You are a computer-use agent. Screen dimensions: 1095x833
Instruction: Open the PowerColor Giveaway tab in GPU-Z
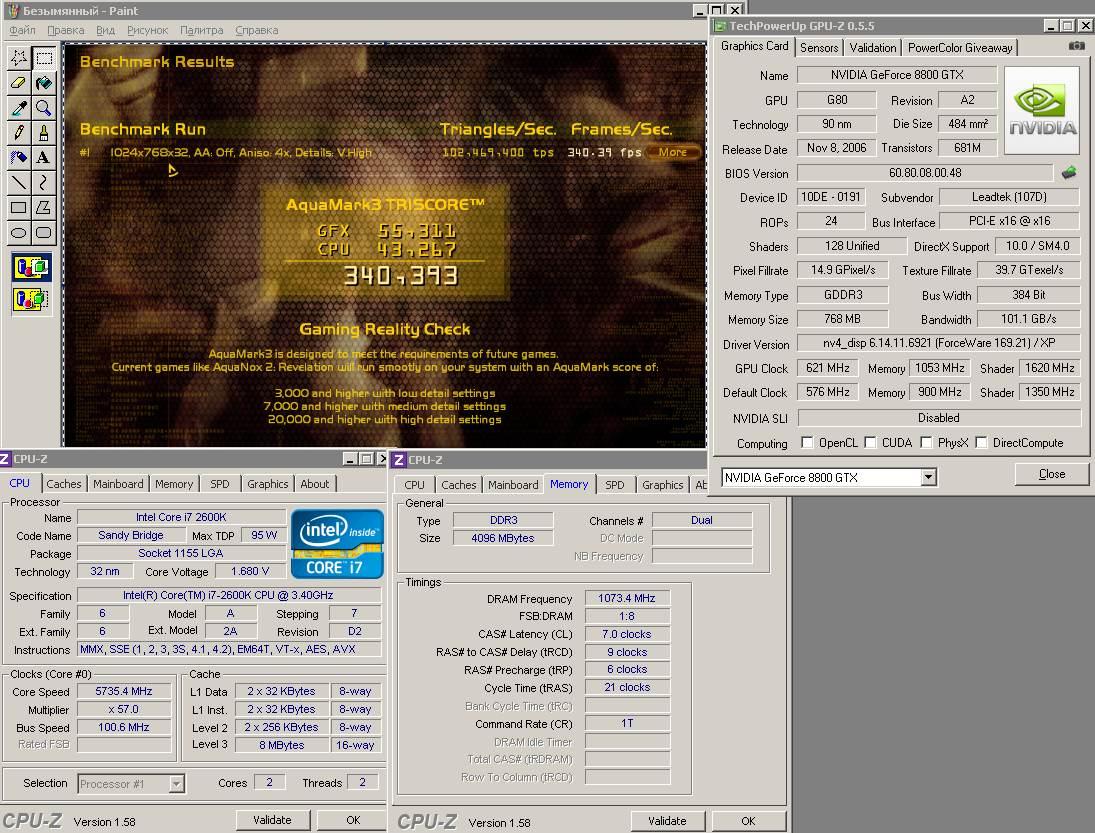click(960, 47)
